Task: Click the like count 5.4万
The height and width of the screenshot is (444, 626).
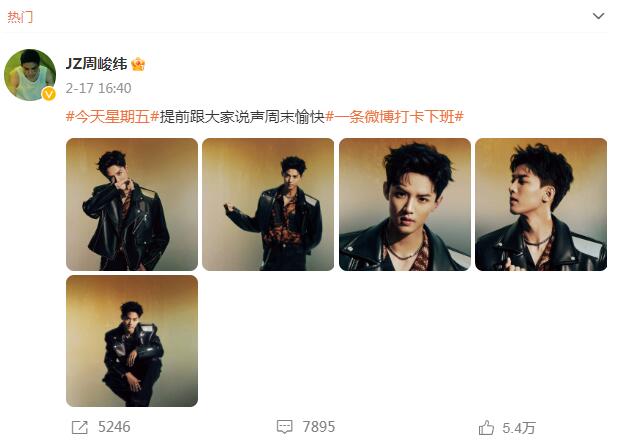Action: (x=519, y=428)
